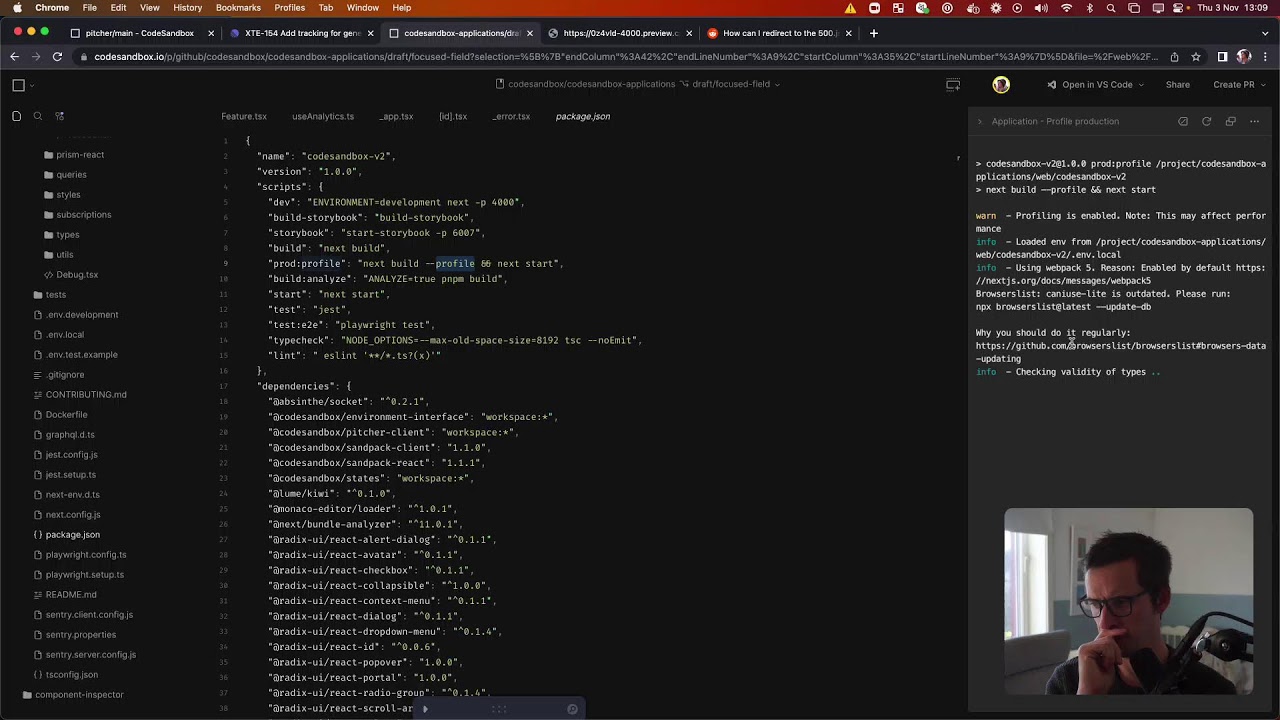1280x720 pixels.
Task: Switch to the Feature.tsx editor tab
Action: pyautogui.click(x=244, y=116)
